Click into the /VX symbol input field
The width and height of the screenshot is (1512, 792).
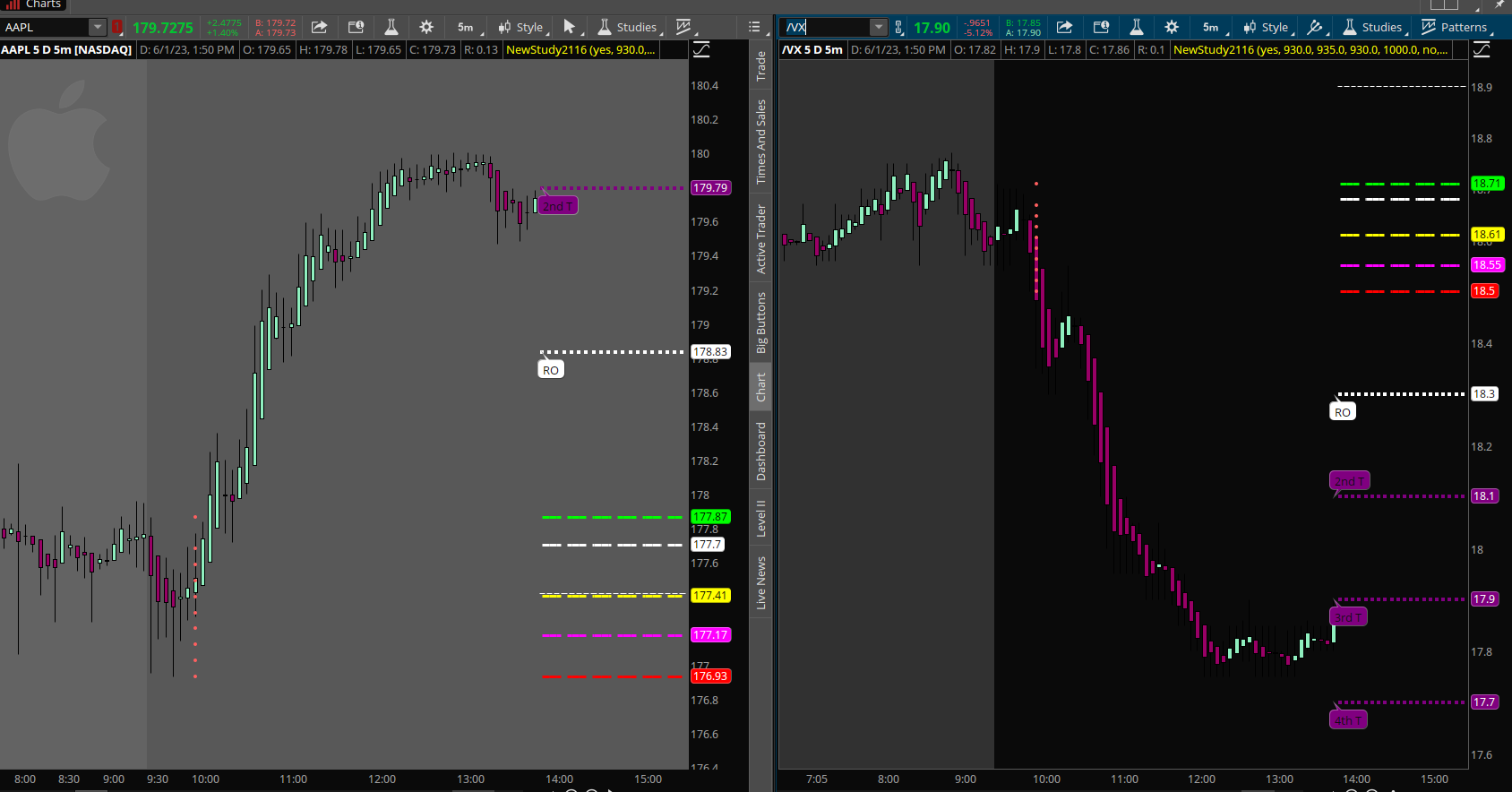pyautogui.click(x=824, y=27)
